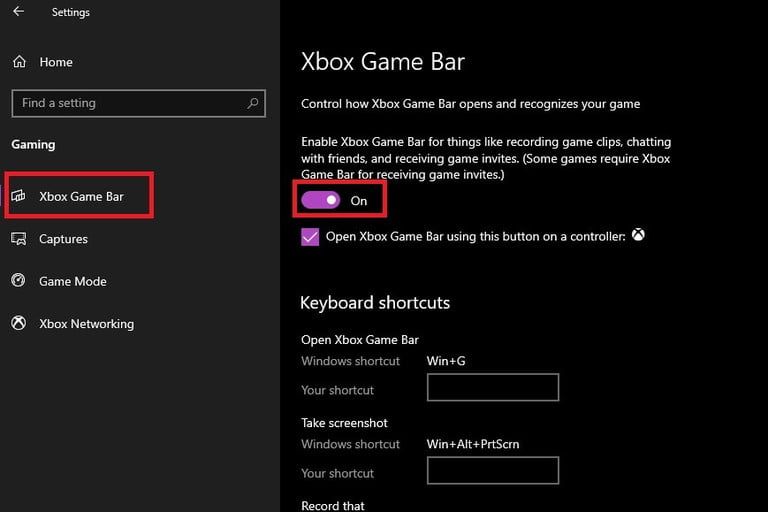The width and height of the screenshot is (768, 512).
Task: Click Your shortcut field for Take screenshot
Action: 493,470
